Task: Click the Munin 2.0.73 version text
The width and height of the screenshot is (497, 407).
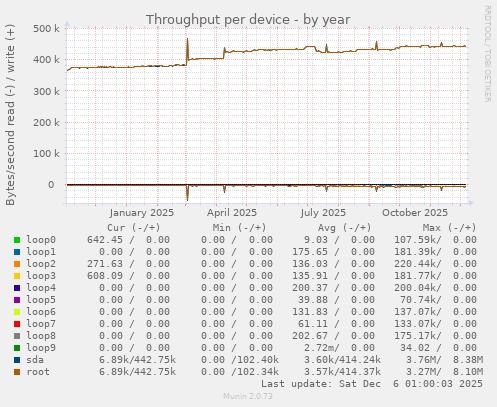Action: [x=248, y=396]
